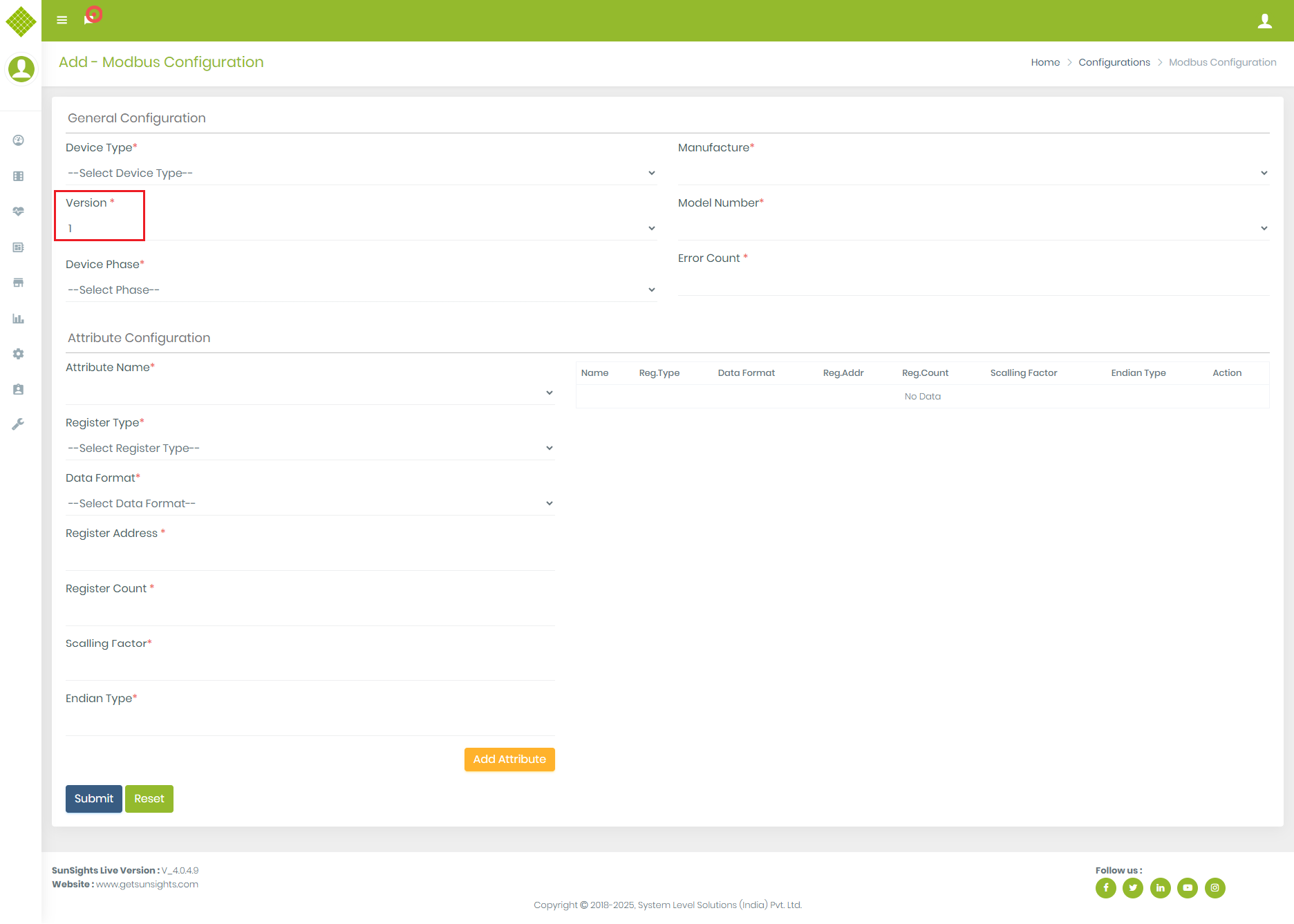Open the Facebook follow icon in footer
Screen dimensions: 1294x924
tap(1105, 888)
